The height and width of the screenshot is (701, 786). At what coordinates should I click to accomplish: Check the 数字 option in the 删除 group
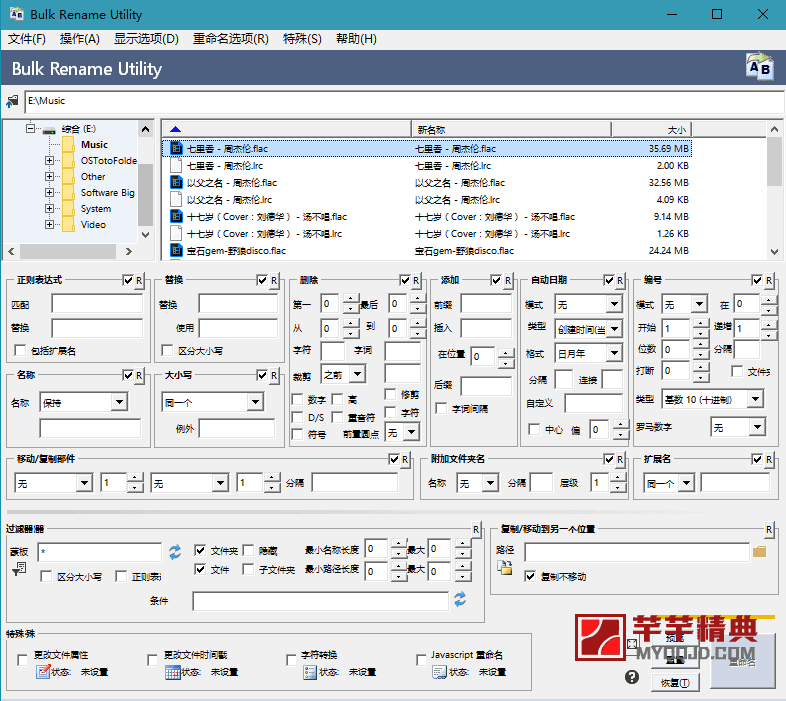[297, 400]
